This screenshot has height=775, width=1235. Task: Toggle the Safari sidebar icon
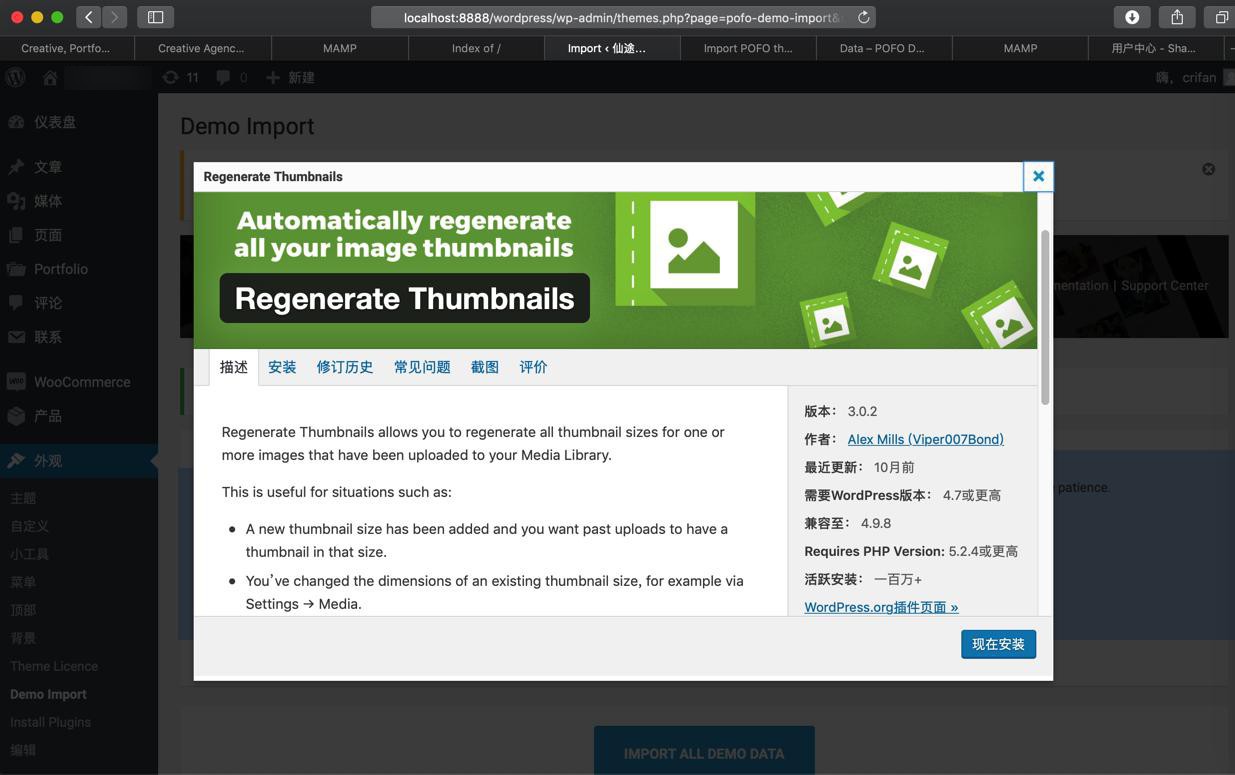(x=155, y=17)
